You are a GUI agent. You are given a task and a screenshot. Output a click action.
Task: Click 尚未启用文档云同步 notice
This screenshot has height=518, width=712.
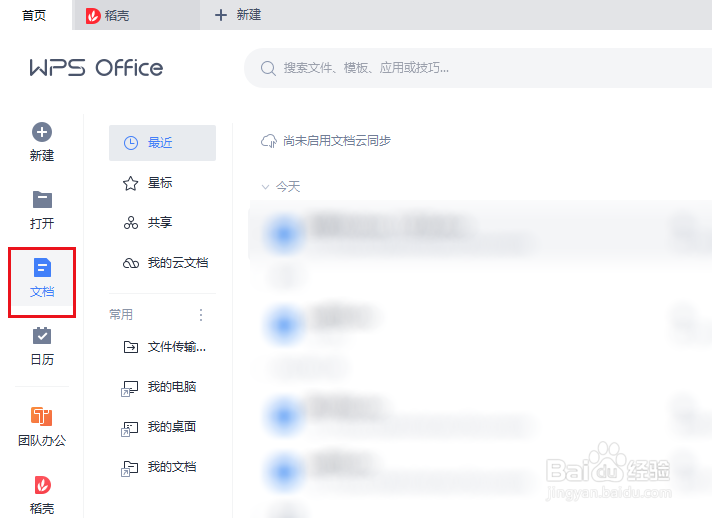click(x=336, y=141)
